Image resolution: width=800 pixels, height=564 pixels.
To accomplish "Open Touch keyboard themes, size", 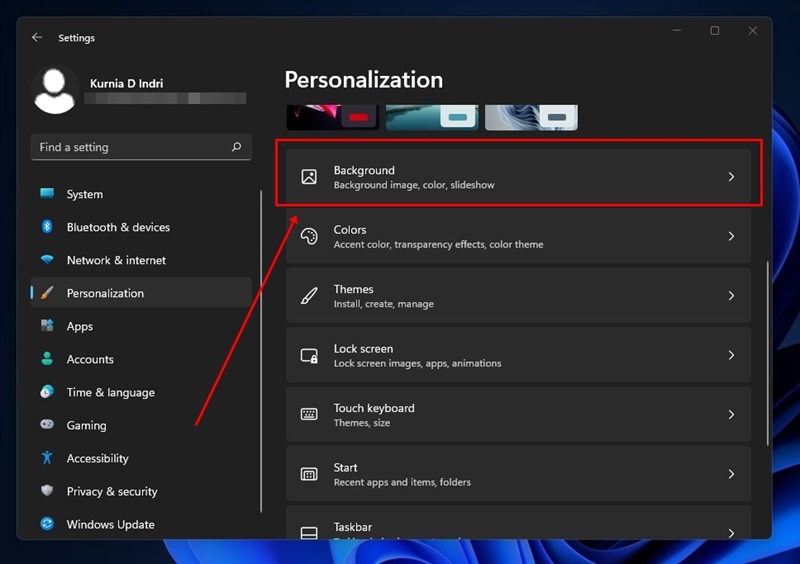I will point(518,414).
